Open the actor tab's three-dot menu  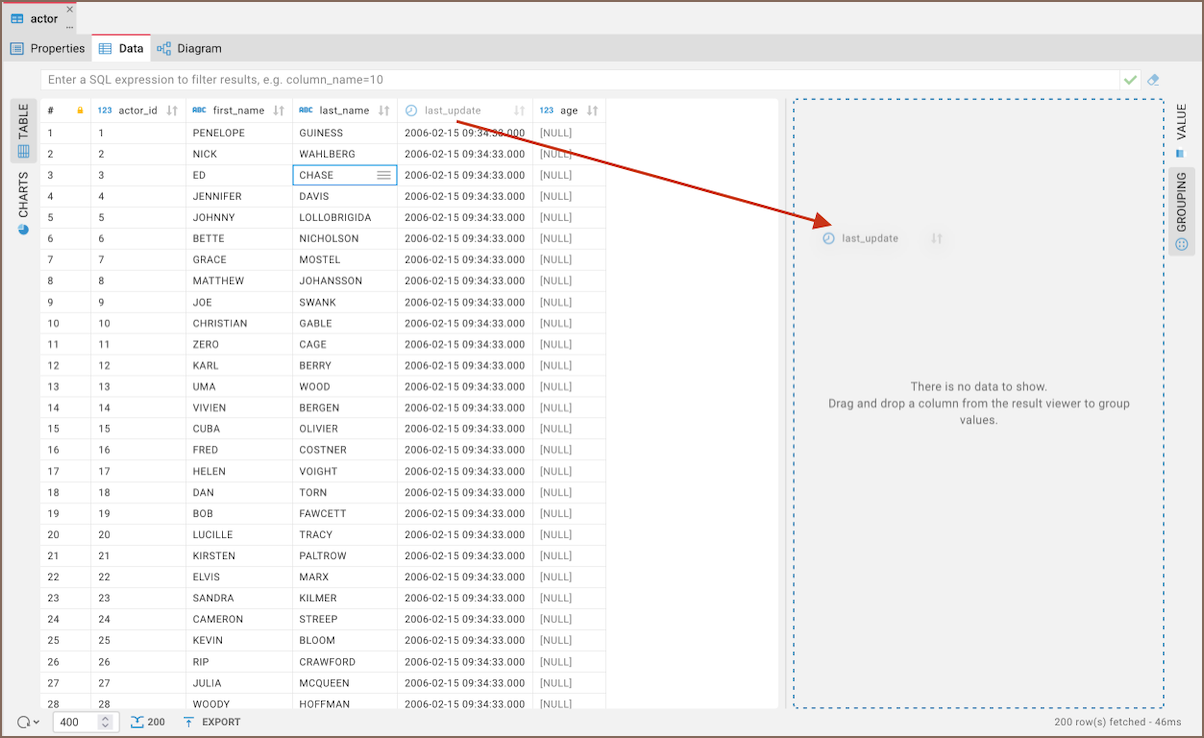click(x=70, y=26)
